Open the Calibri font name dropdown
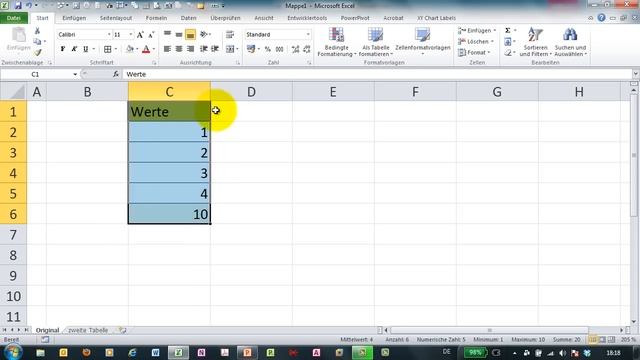 click(109, 35)
